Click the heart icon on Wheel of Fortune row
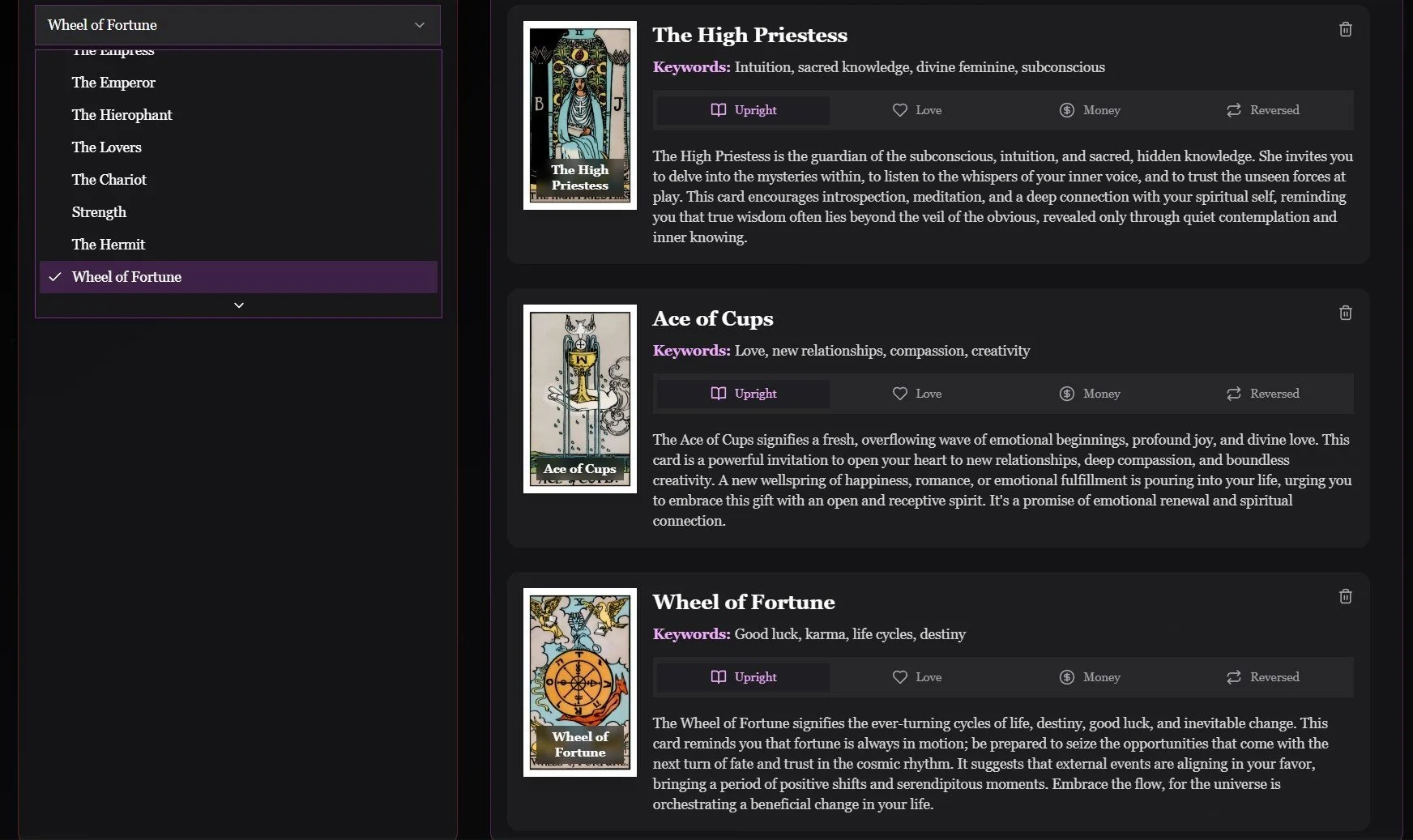This screenshot has height=840, width=1413. pos(900,677)
